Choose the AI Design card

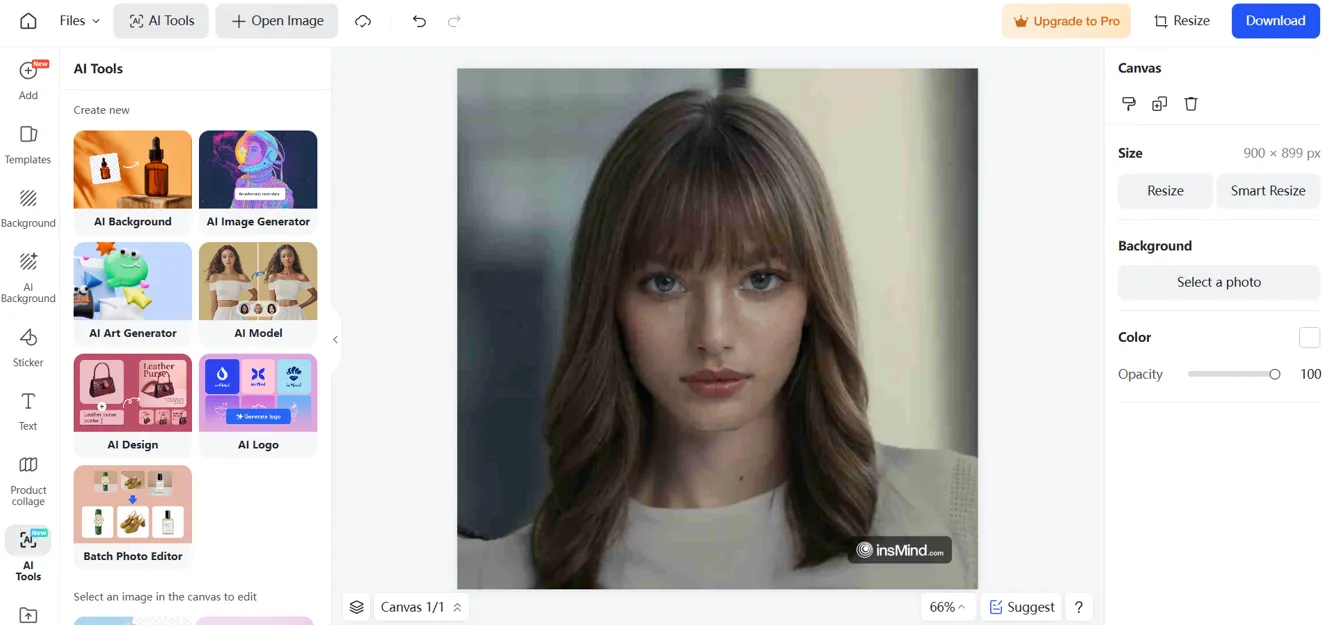[133, 404]
